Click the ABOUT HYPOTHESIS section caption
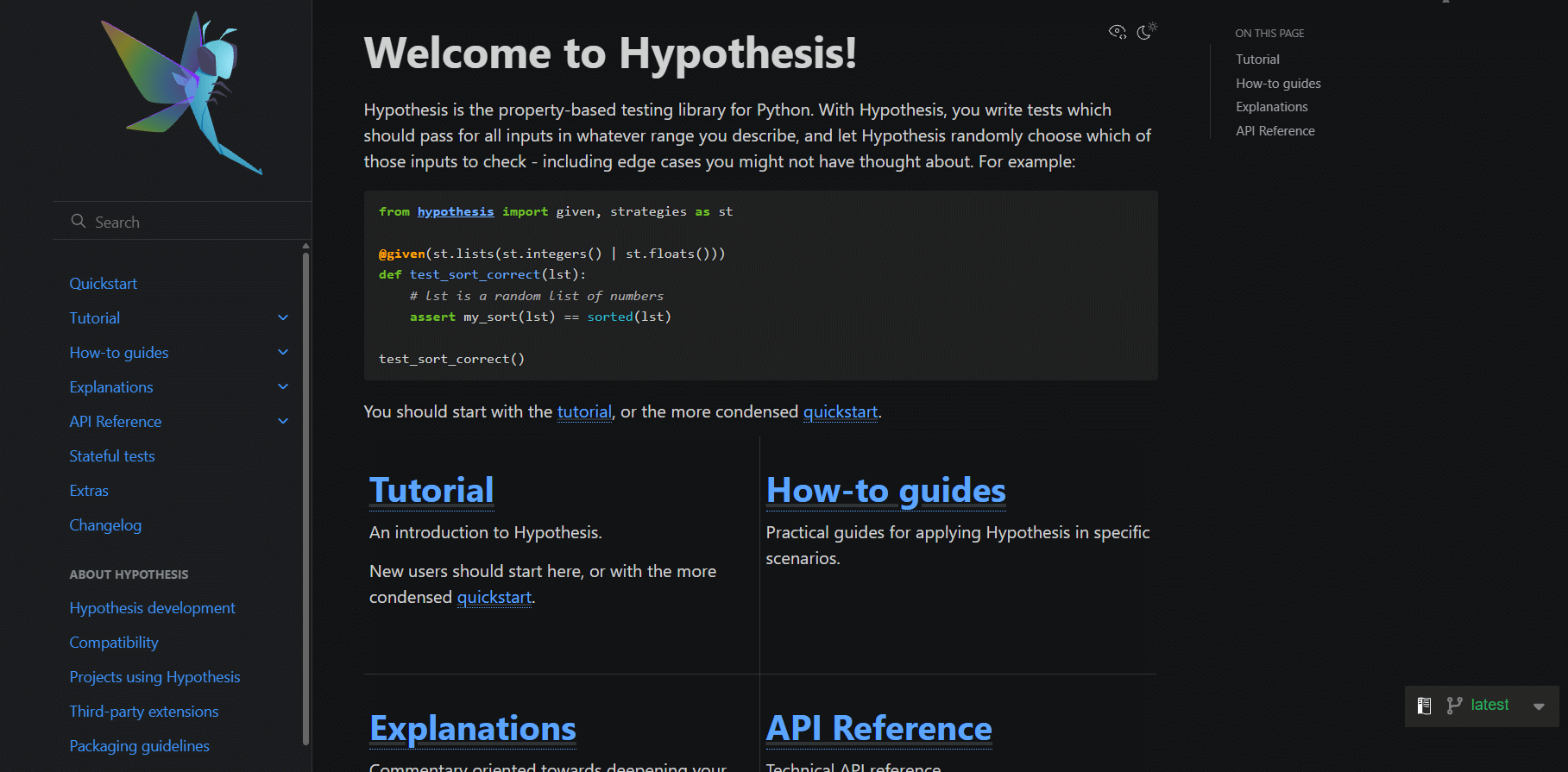Screen dimensions: 1568x772 [x=129, y=574]
